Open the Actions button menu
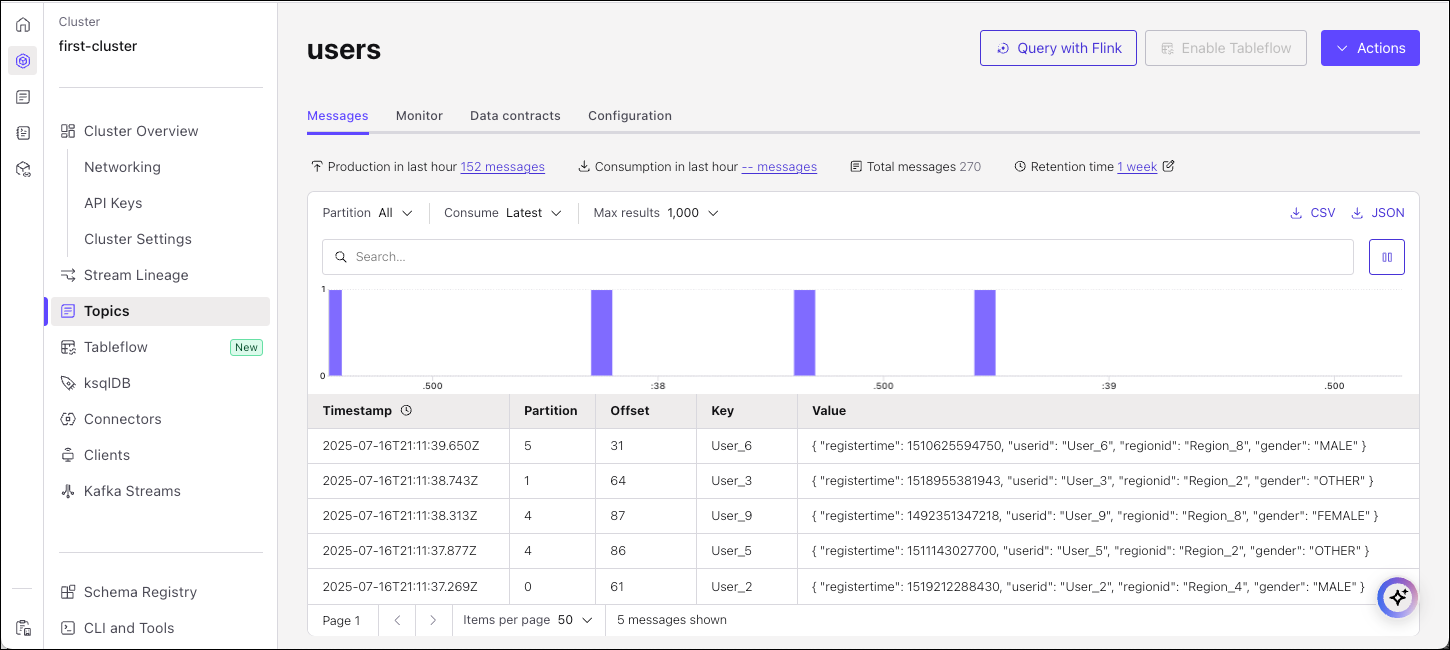Screen dimensions: 1450x650 point(1370,48)
